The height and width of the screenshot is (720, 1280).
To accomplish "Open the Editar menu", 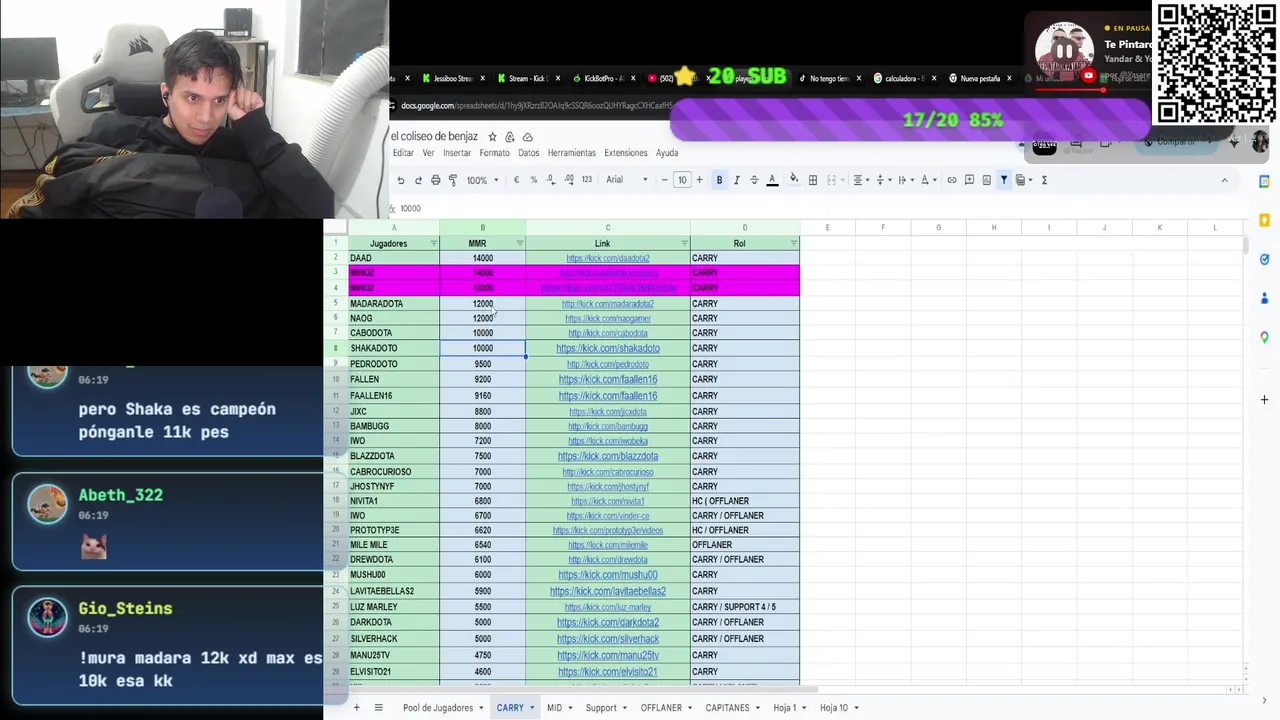I will [x=403, y=153].
